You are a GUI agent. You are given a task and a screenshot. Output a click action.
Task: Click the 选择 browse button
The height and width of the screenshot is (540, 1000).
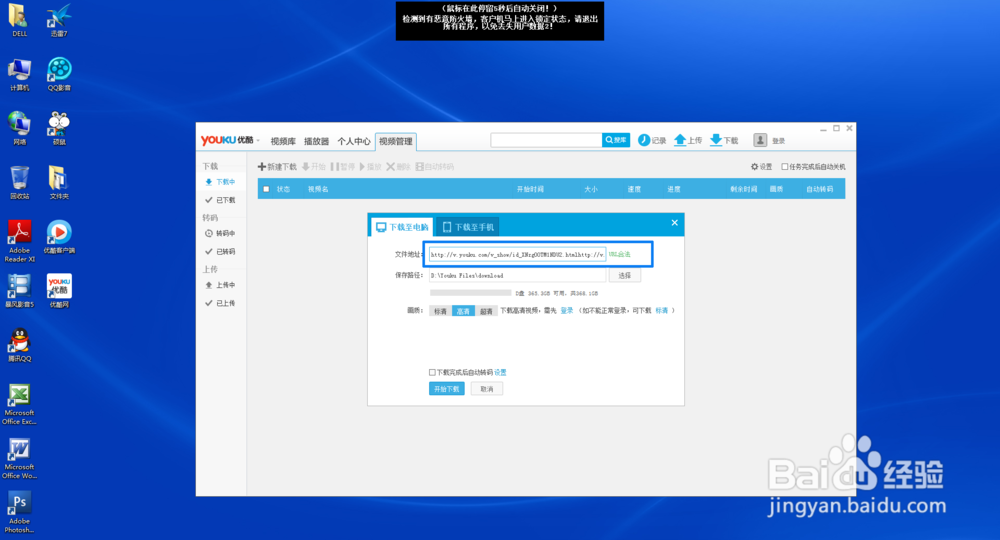624,275
